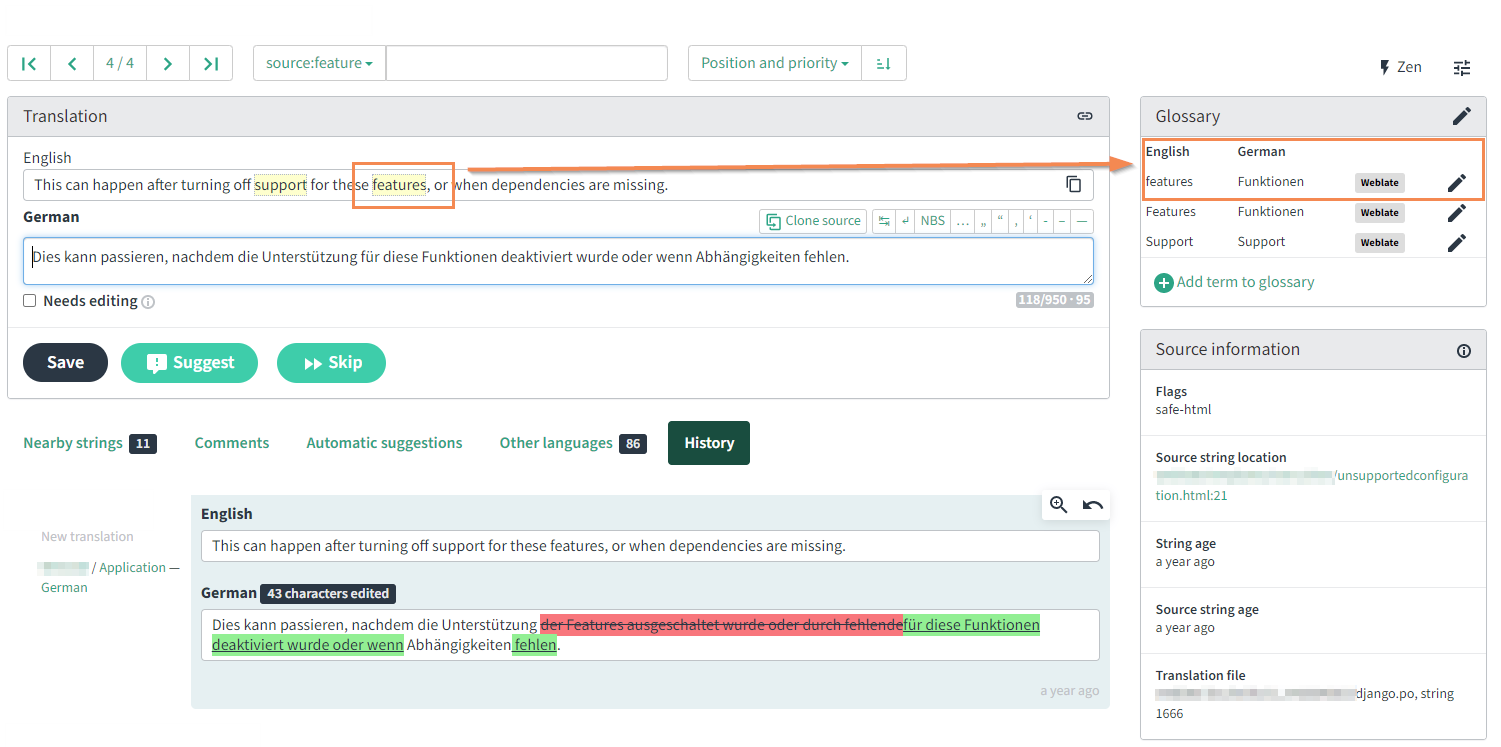This screenshot has height=747, width=1501.
Task: Edit the 'features' glossary term pencil
Action: pyautogui.click(x=1457, y=182)
